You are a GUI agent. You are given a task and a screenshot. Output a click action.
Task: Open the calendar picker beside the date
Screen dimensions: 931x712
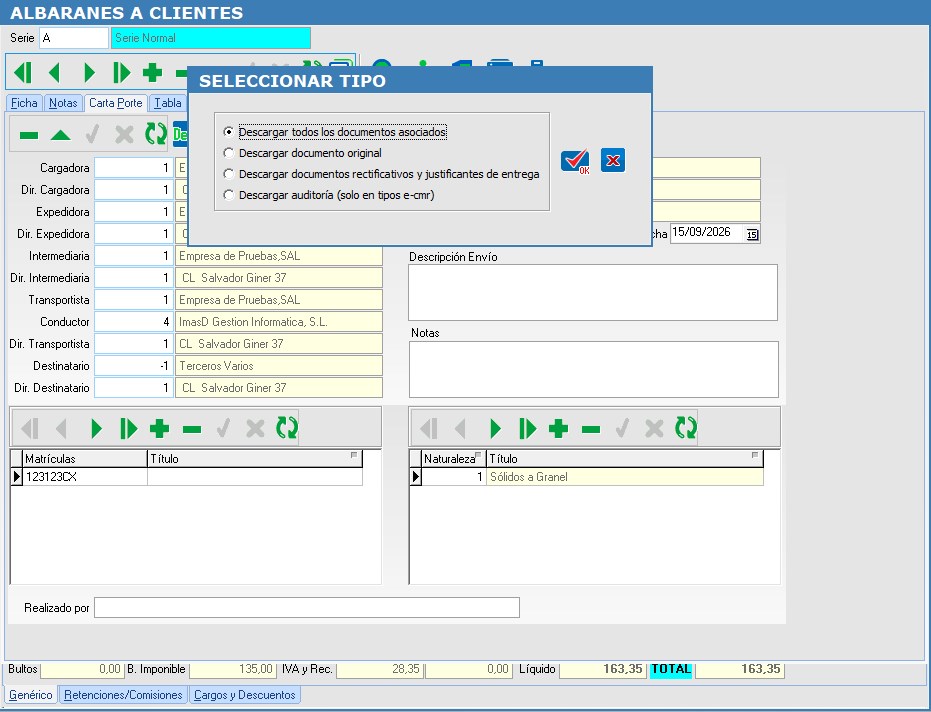pyautogui.click(x=752, y=234)
